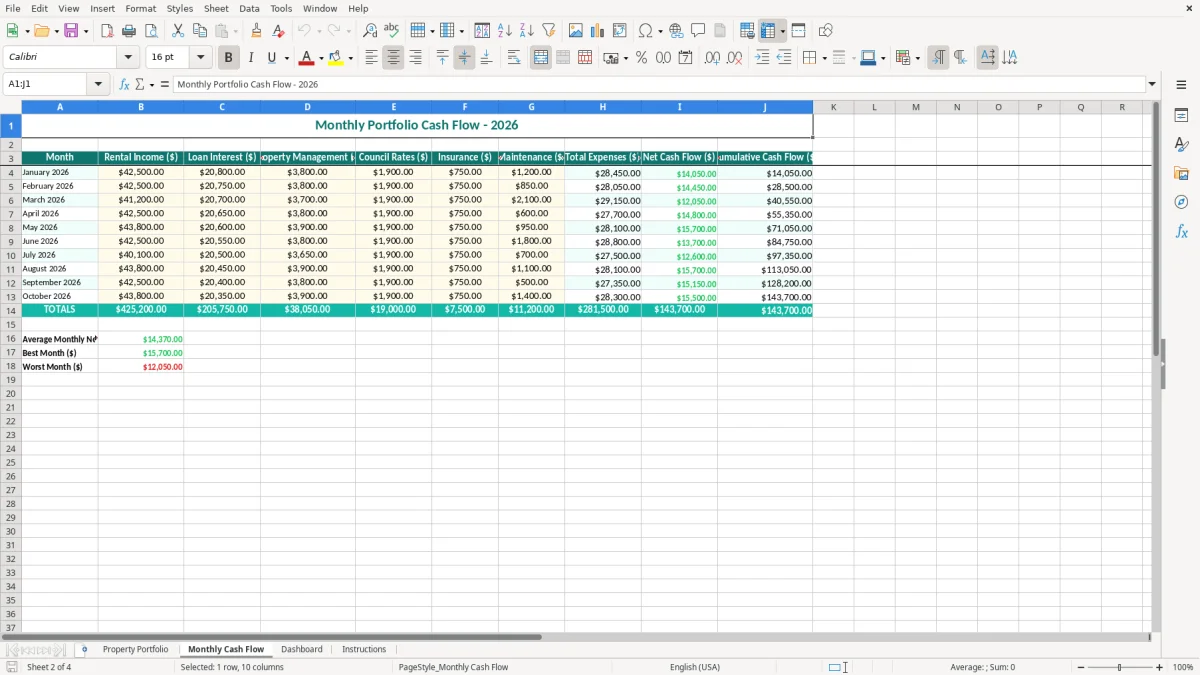This screenshot has width=1200, height=675.
Task: Open Find and Replace
Action: pyautogui.click(x=370, y=31)
